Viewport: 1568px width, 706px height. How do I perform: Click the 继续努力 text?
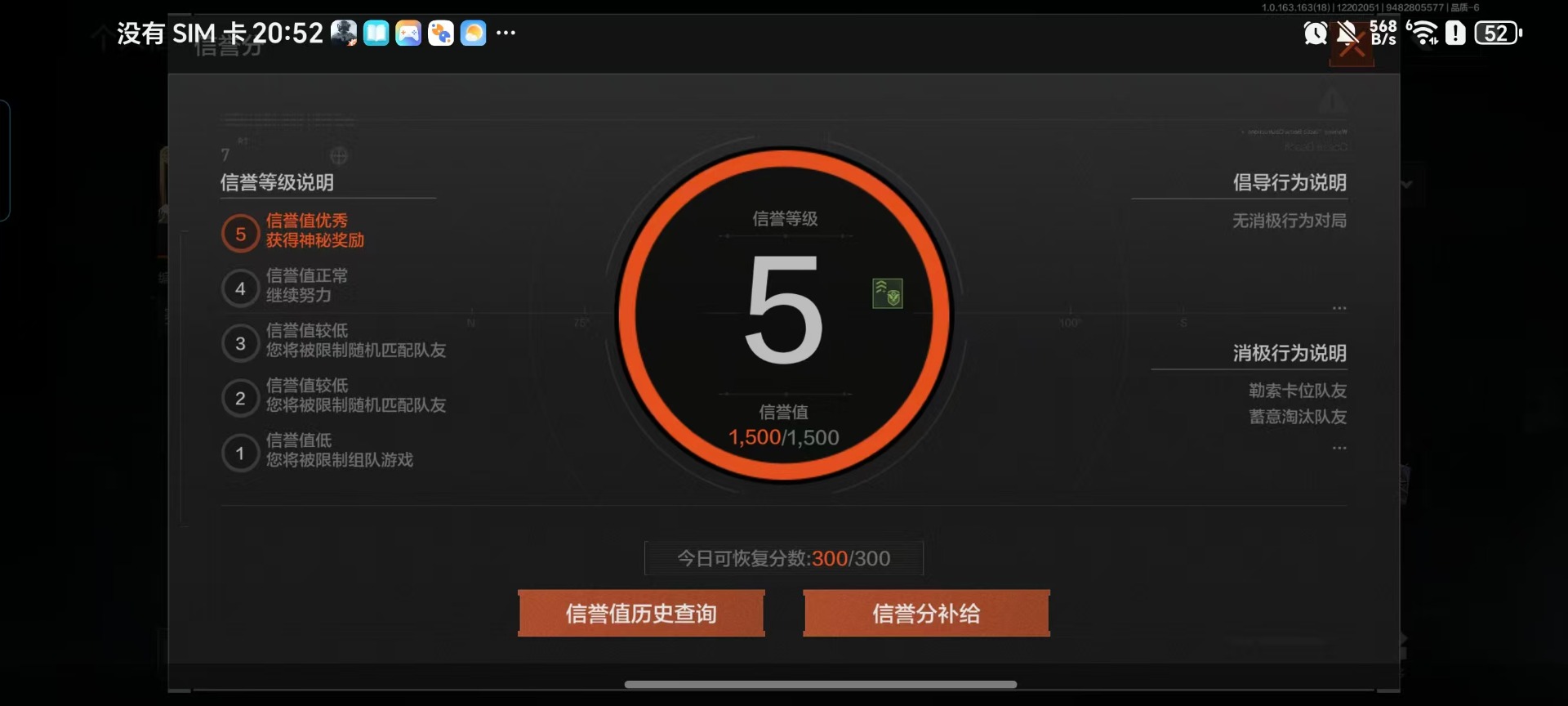click(299, 295)
